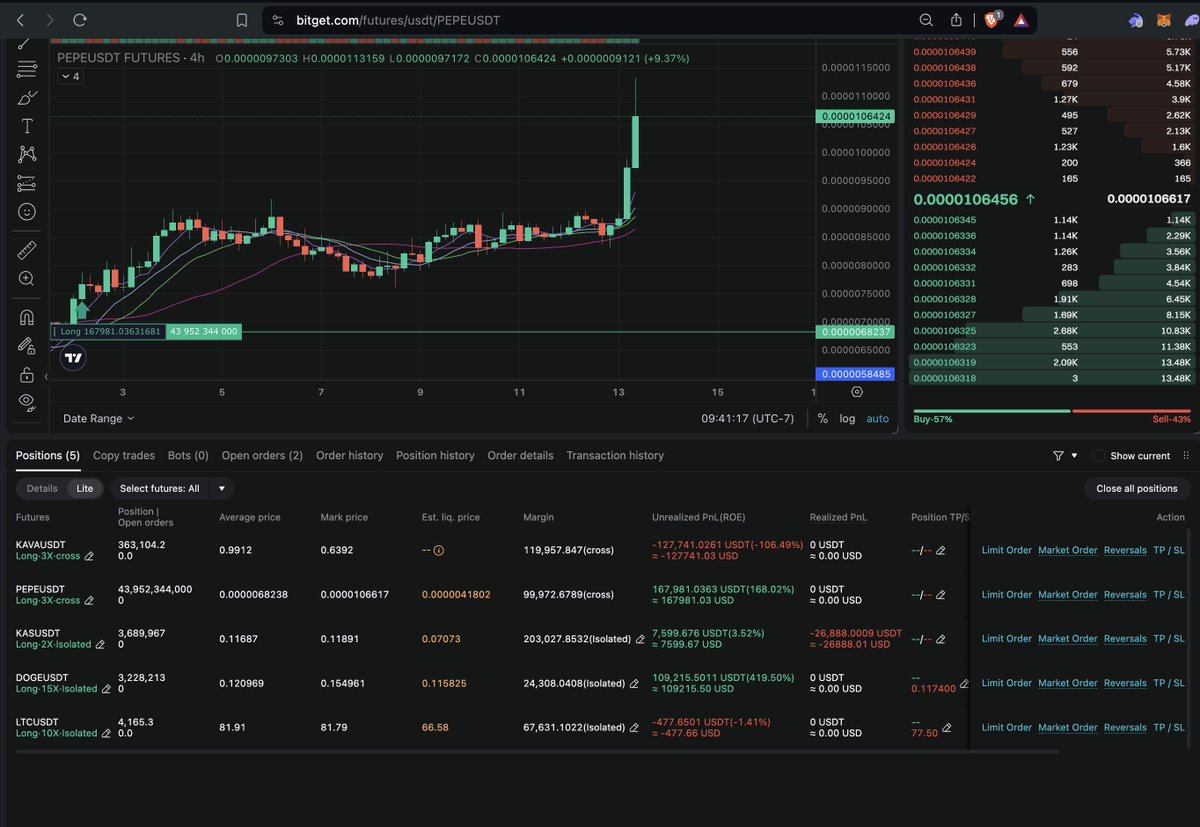
Task: Toggle magnet mode for drawings
Action: (27, 317)
